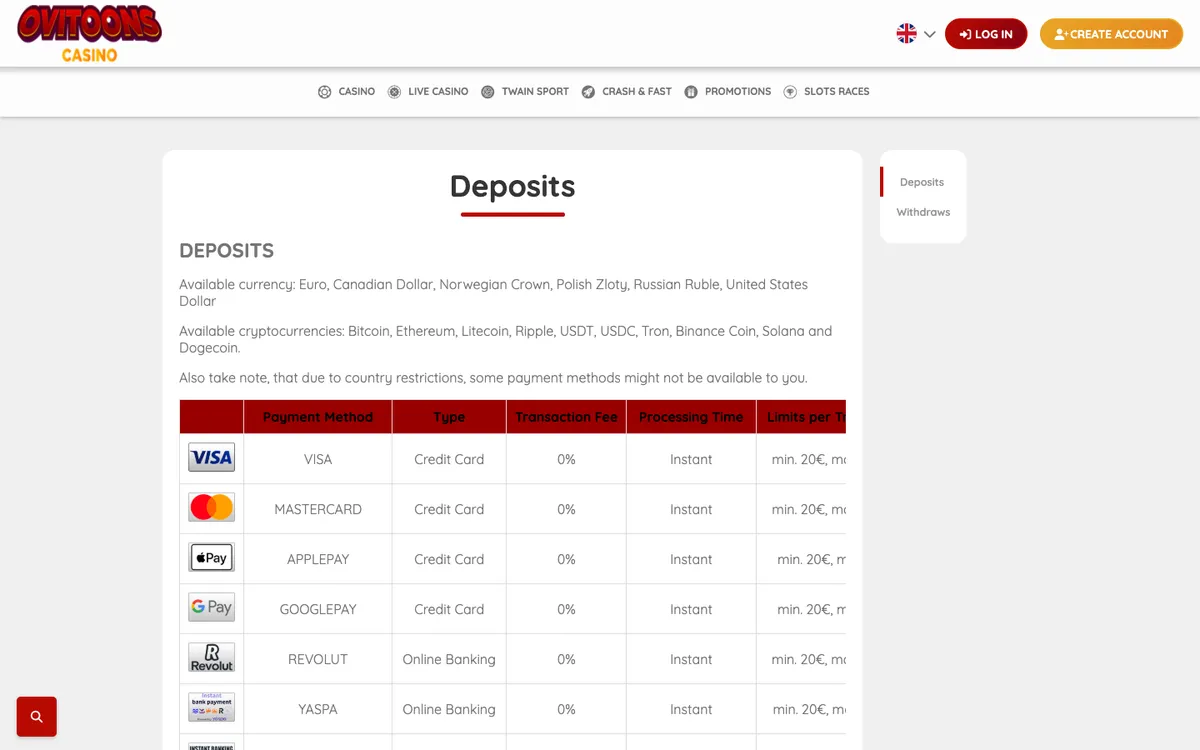
Task: Click the CREATE ACCOUNT button
Action: coord(1111,34)
